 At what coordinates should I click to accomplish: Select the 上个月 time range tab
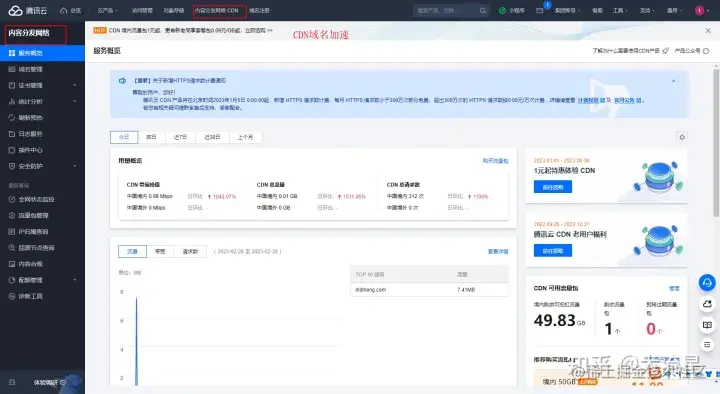tap(245, 137)
